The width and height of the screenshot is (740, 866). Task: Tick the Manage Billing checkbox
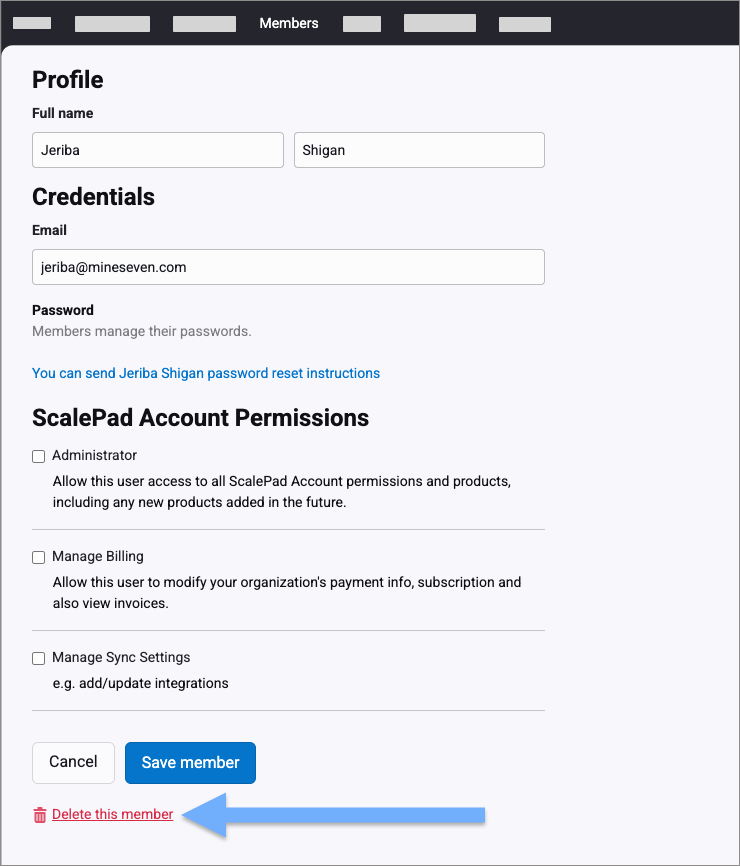pyautogui.click(x=39, y=557)
